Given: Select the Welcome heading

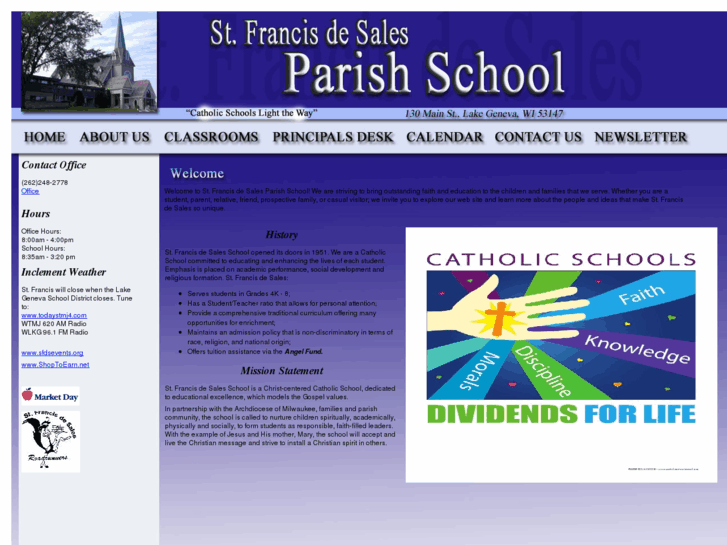Looking at the screenshot, I should coord(197,173).
